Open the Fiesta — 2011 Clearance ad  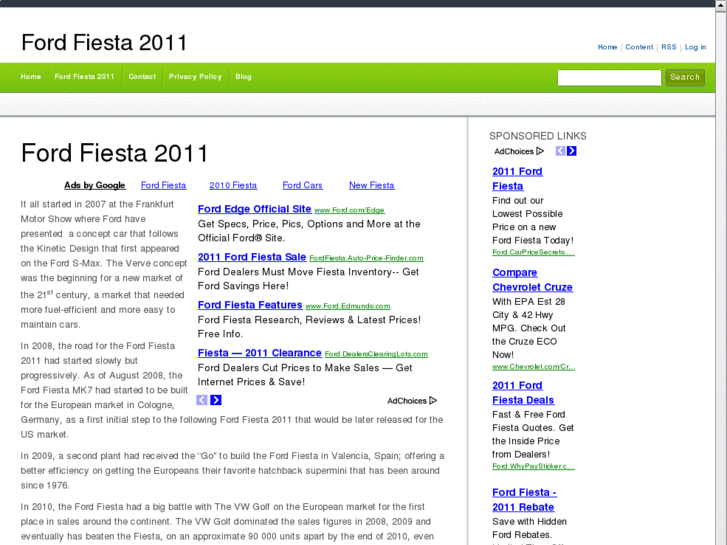click(260, 353)
